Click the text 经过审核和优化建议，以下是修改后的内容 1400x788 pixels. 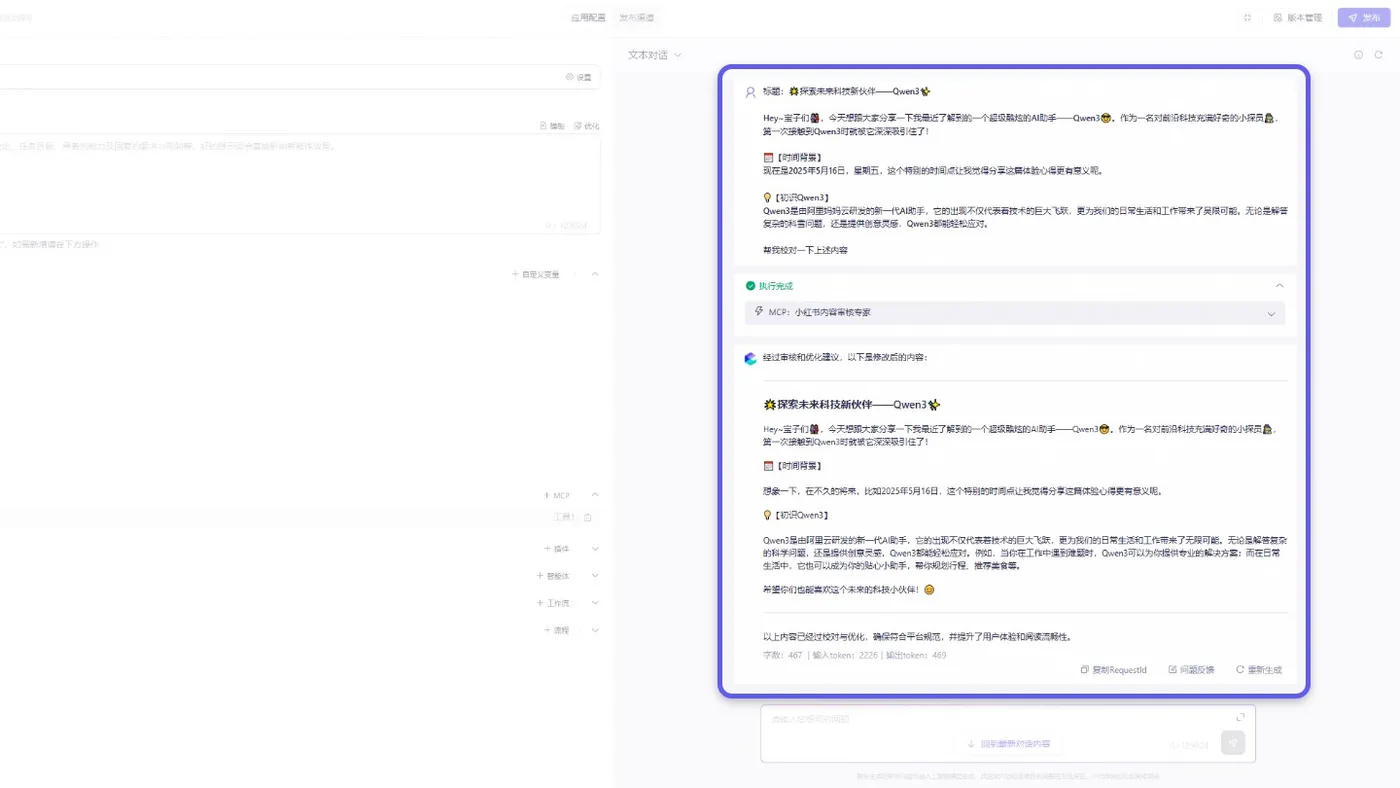[x=845, y=357]
